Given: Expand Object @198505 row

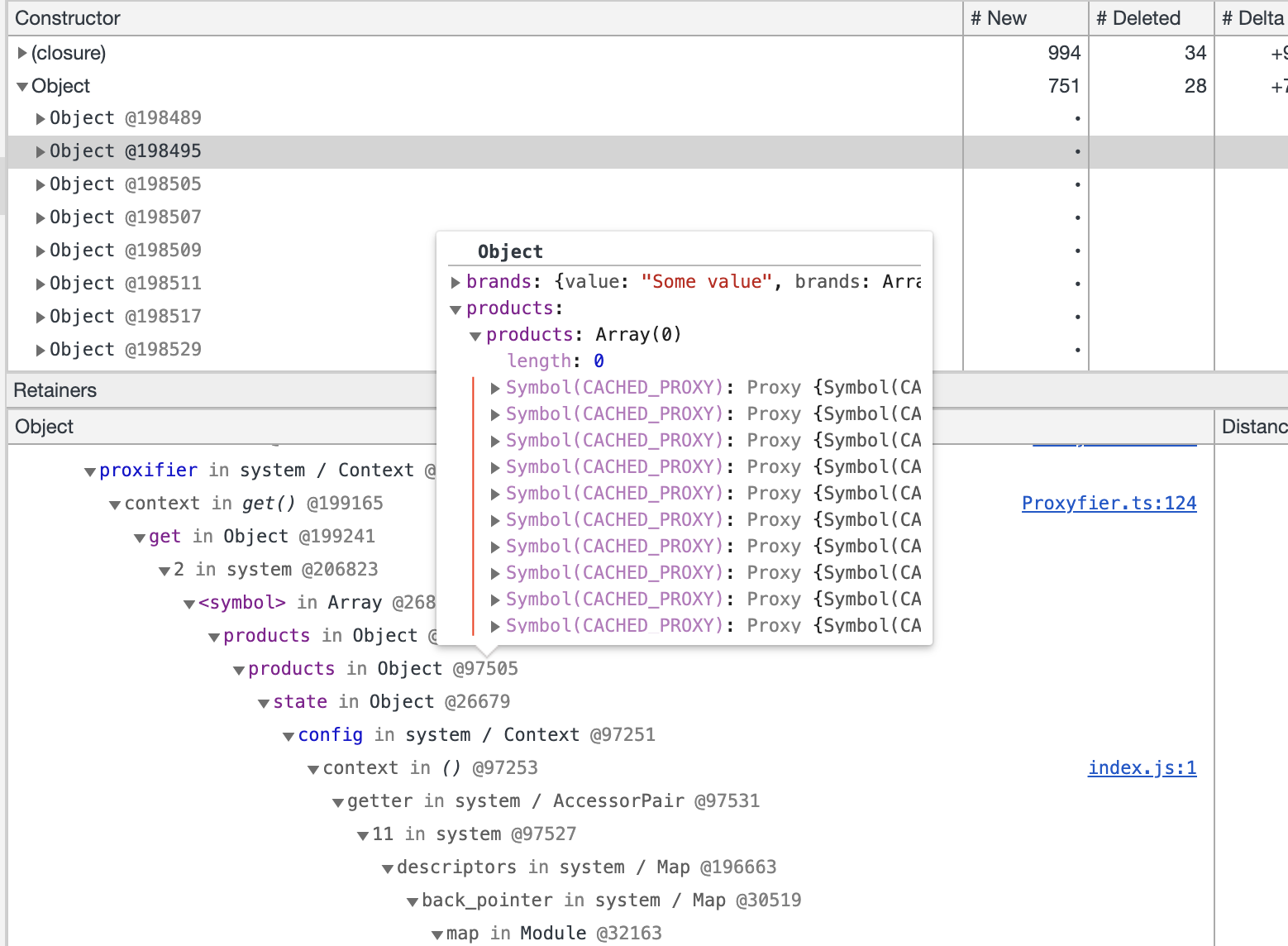Looking at the screenshot, I should click(x=41, y=185).
